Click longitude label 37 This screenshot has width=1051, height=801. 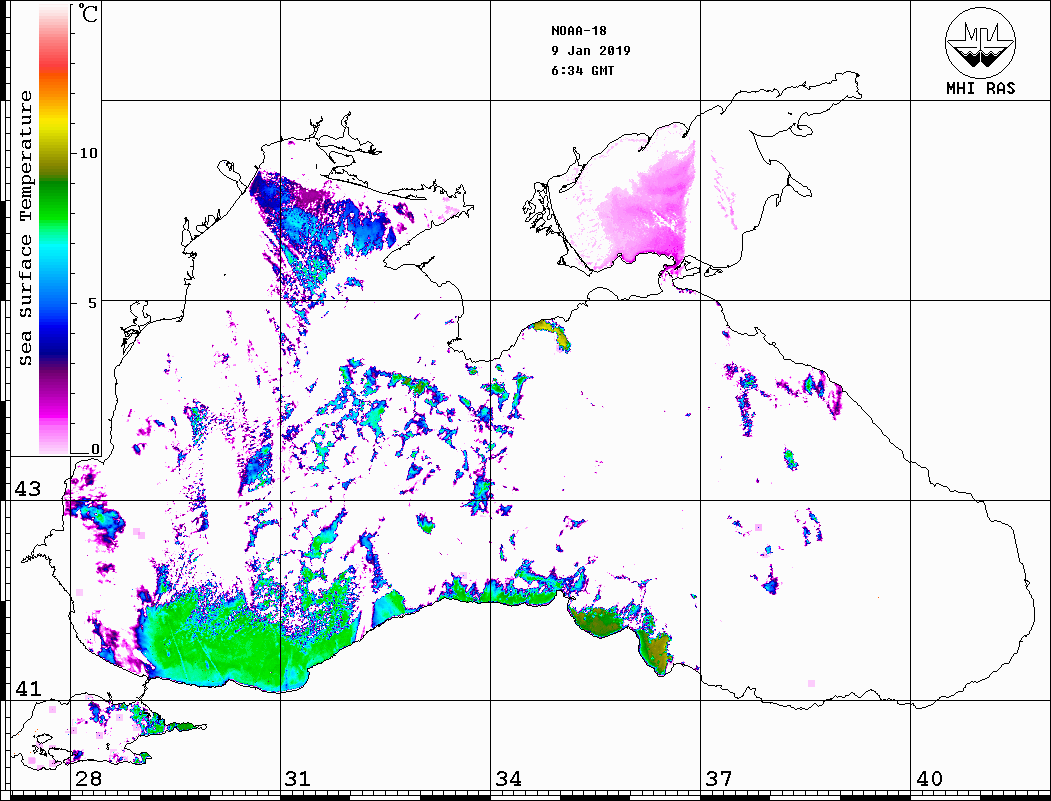pyautogui.click(x=719, y=779)
